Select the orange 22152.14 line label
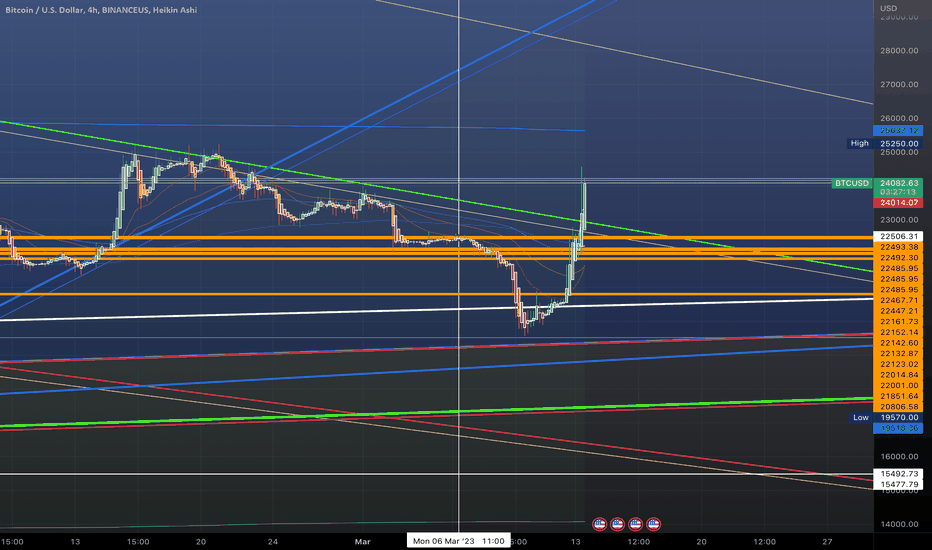Viewport: 932px width, 550px height. click(898, 332)
